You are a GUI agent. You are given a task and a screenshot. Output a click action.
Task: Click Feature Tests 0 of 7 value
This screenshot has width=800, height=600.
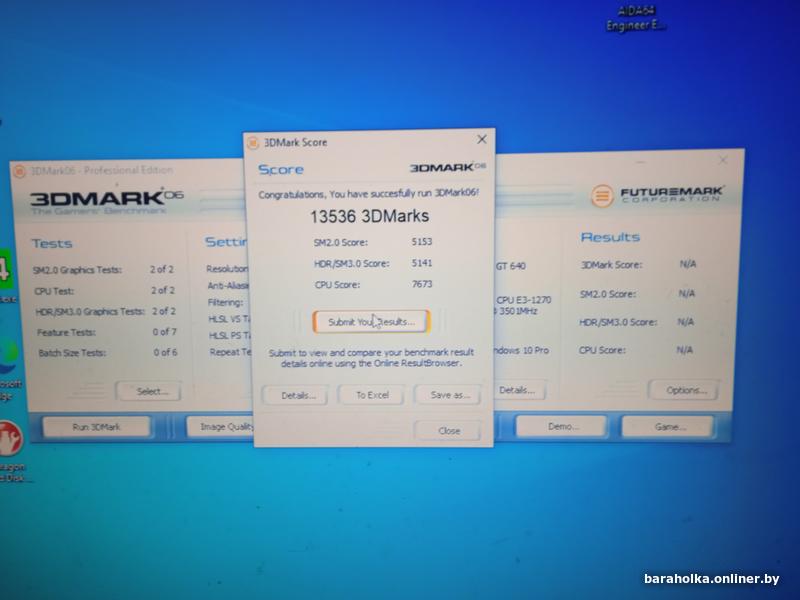[x=165, y=332]
